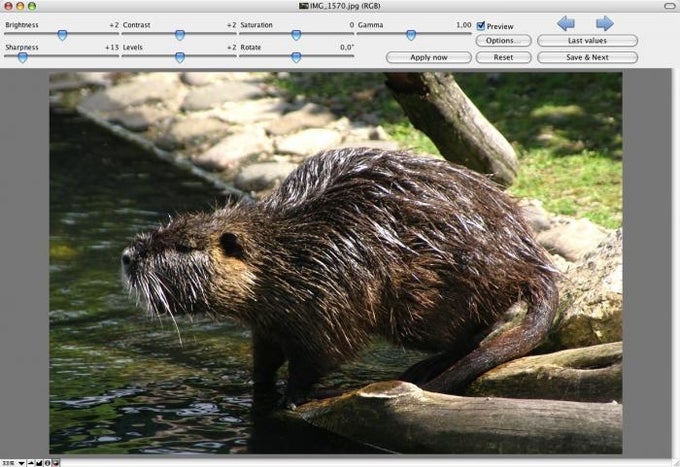Click the Rotate slider handle

pyautogui.click(x=296, y=57)
